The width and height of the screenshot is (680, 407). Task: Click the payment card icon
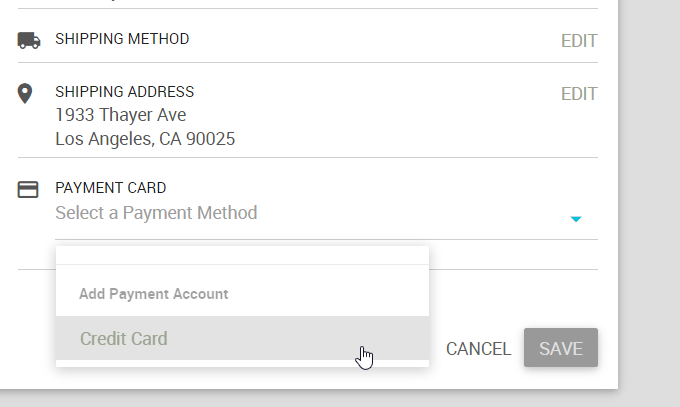[28, 189]
